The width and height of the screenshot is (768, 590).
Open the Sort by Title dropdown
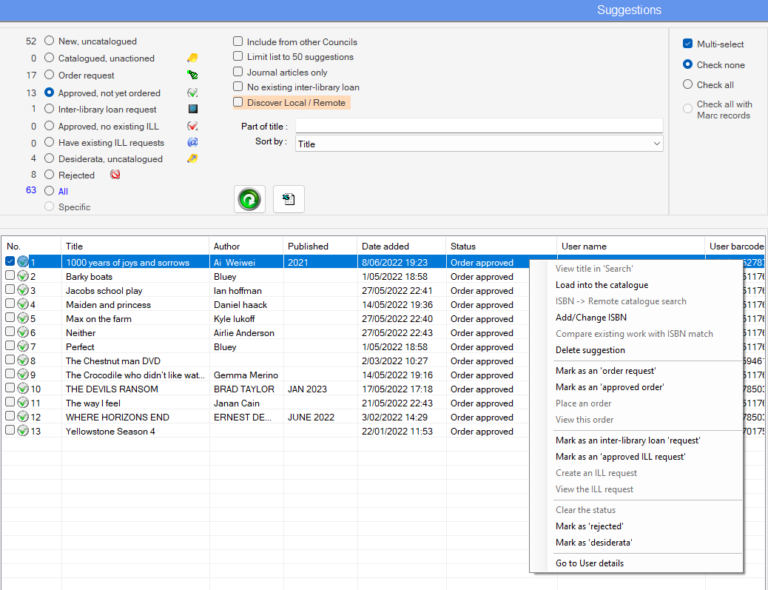point(479,144)
